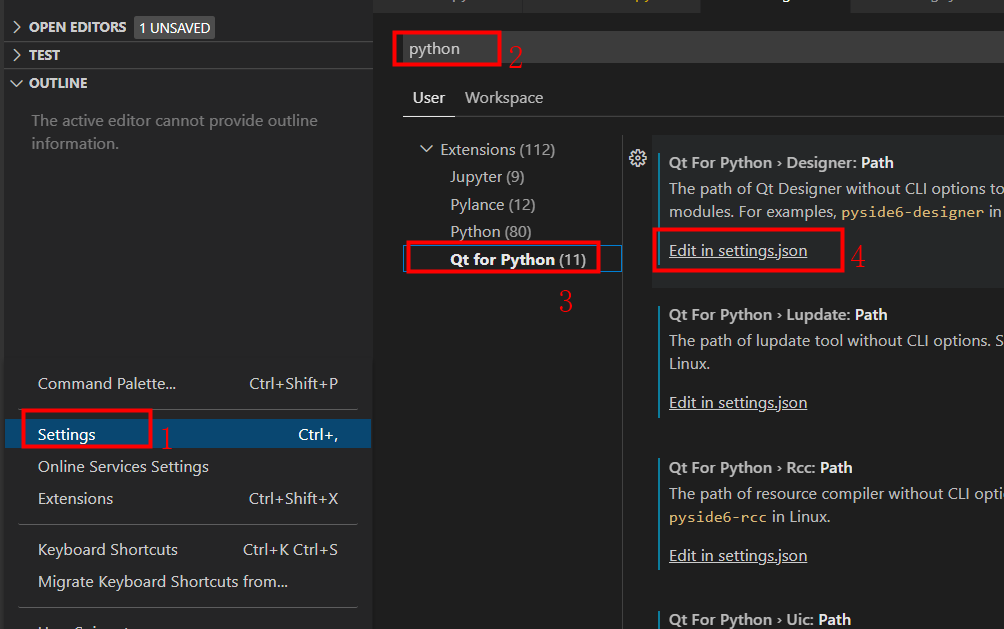1004x629 pixels.
Task: Click the python search input field
Action: pos(446,48)
